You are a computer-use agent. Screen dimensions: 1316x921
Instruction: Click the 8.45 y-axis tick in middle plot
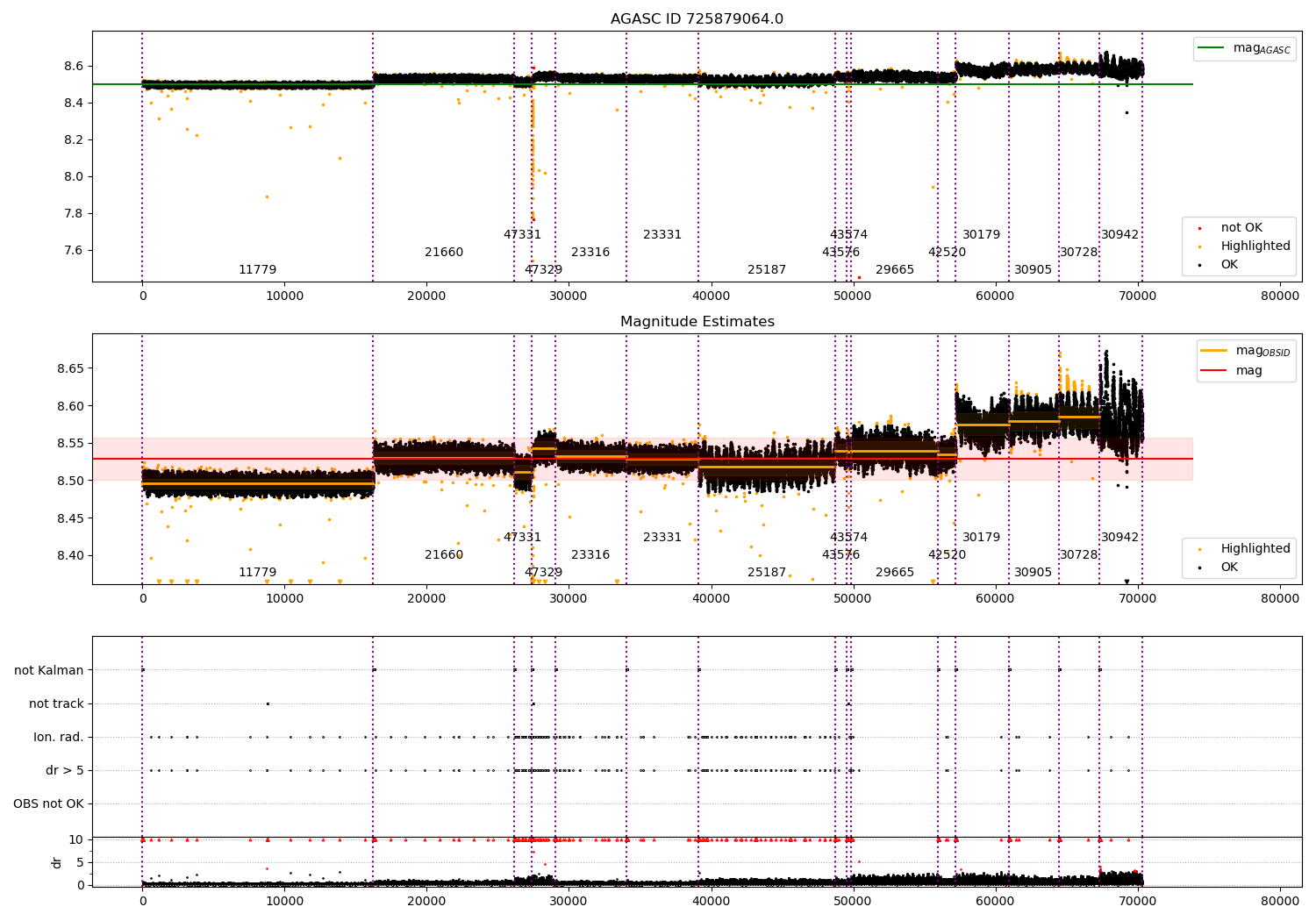click(70, 518)
